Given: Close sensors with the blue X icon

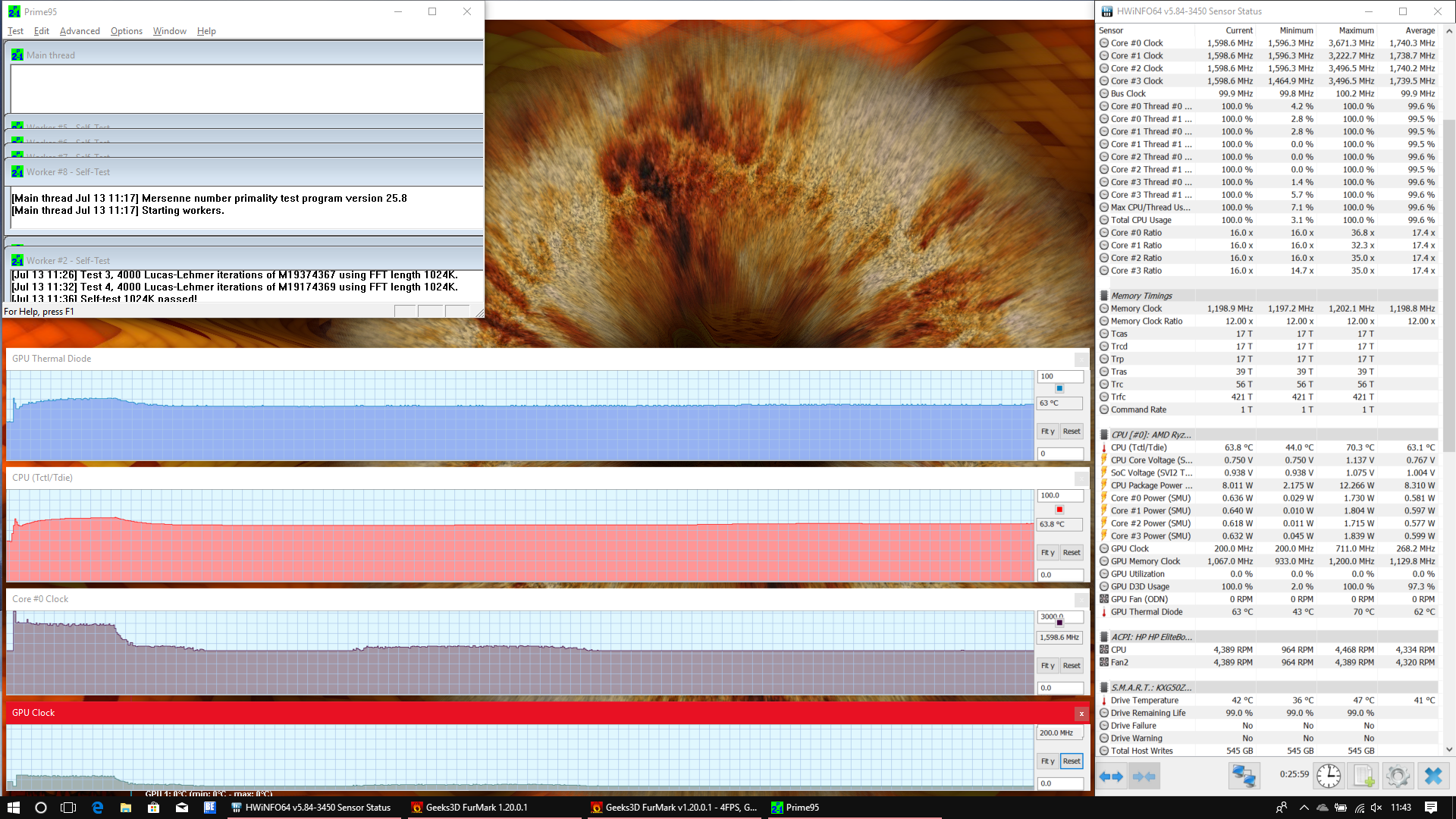Looking at the screenshot, I should click(x=1432, y=776).
